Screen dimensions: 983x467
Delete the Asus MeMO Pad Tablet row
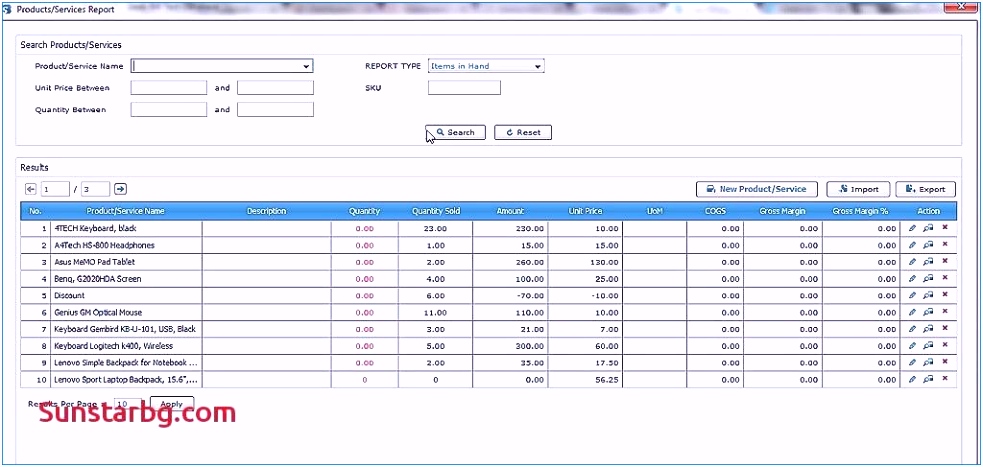point(945,261)
